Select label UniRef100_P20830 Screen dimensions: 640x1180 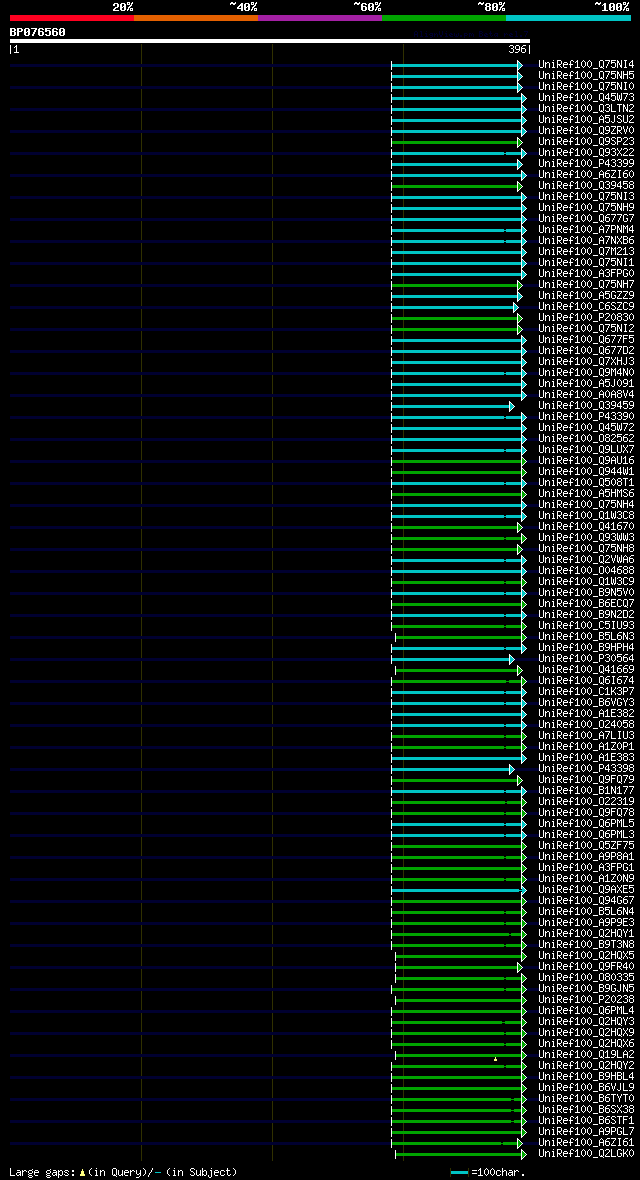tap(587, 318)
